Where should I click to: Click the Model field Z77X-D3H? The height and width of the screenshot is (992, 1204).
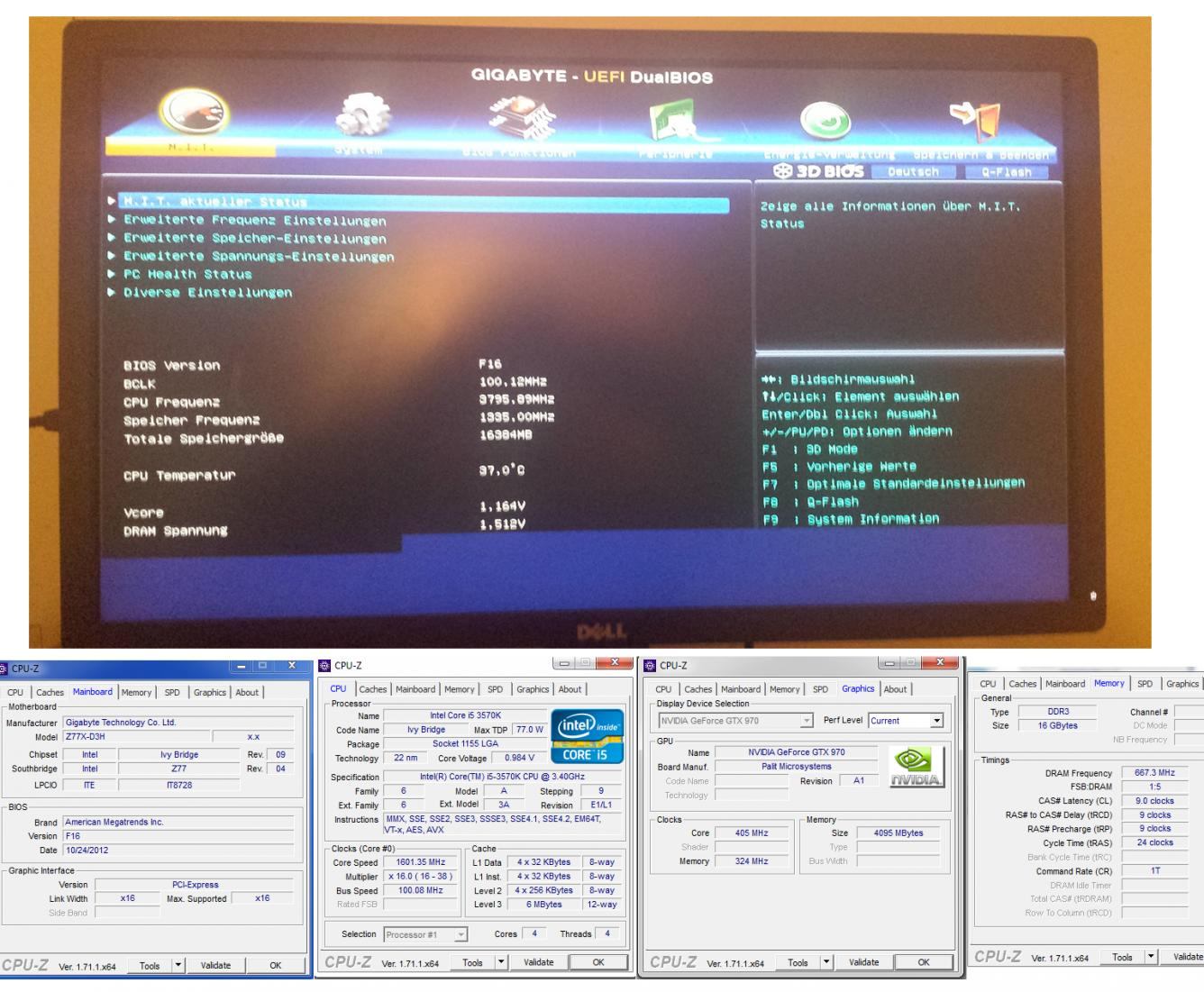135,737
